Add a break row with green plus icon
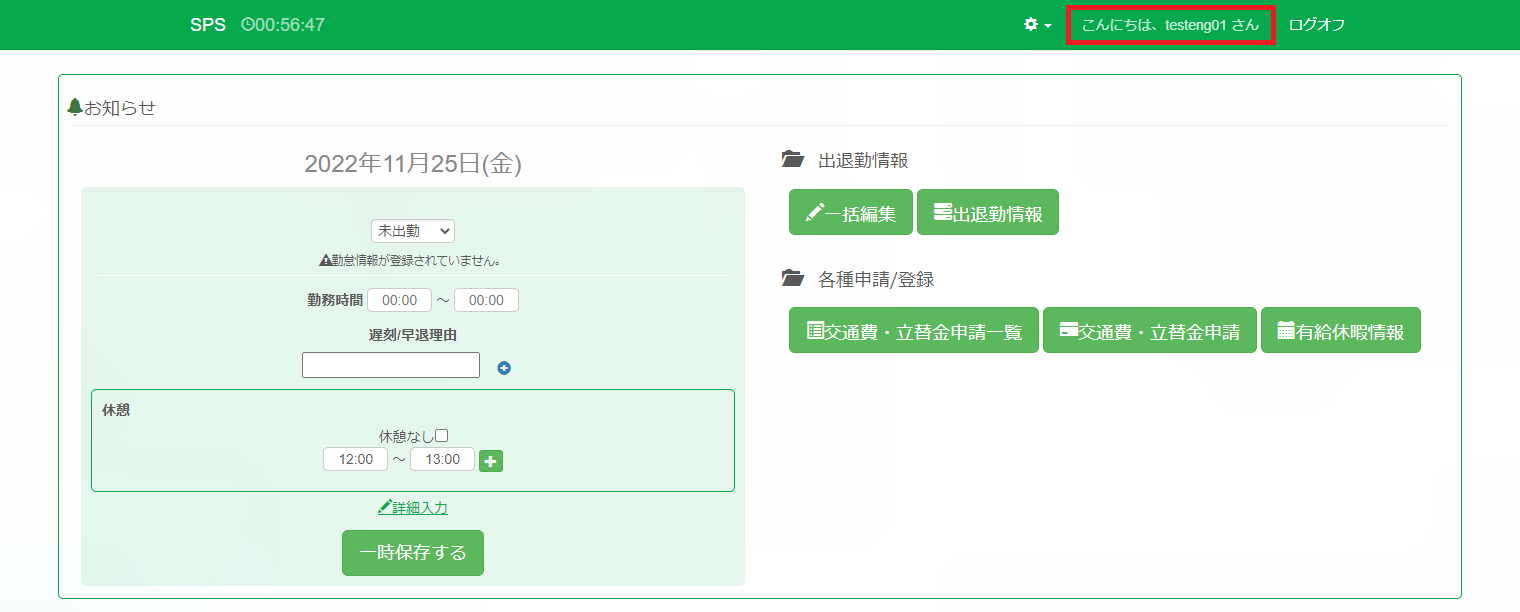1520x612 pixels. point(491,461)
